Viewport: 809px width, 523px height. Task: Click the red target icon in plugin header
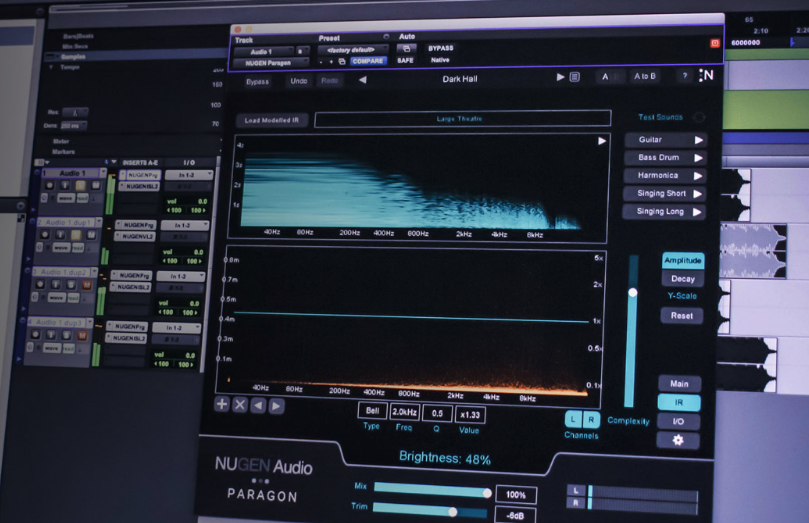(715, 43)
